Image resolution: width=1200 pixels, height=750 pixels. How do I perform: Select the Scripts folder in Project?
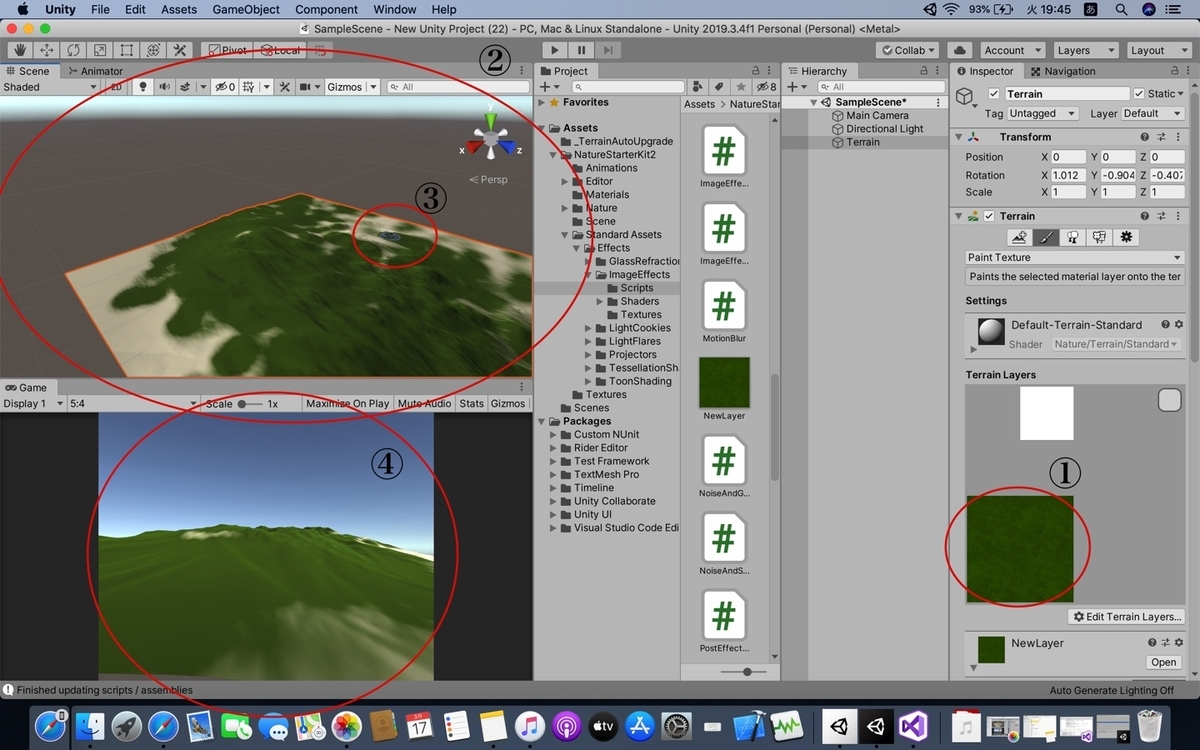636,288
